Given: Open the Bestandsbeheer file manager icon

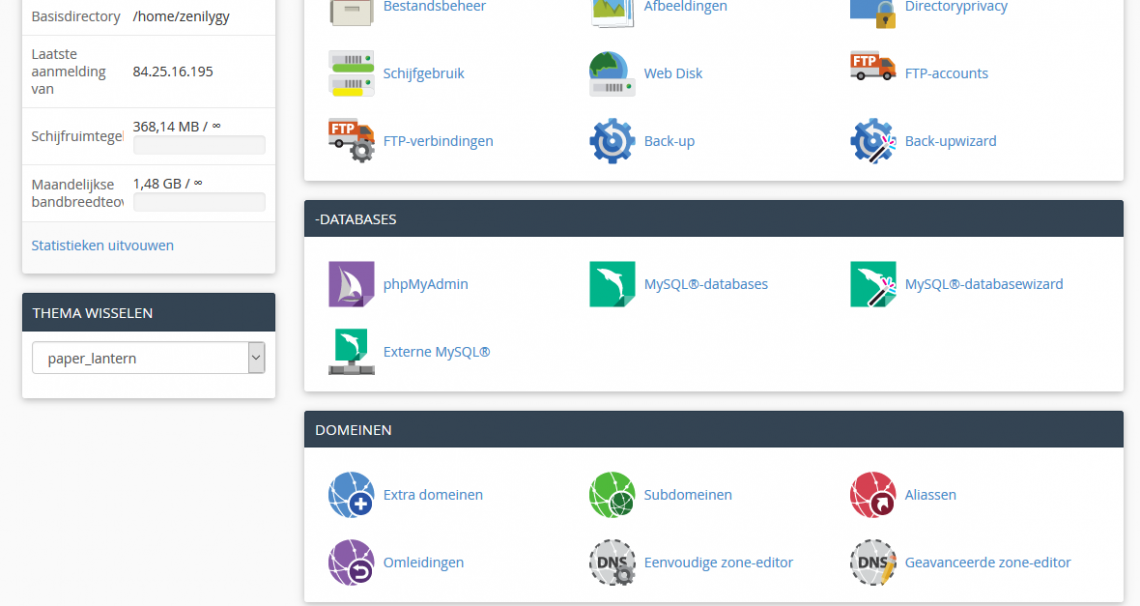Looking at the screenshot, I should (x=351, y=12).
